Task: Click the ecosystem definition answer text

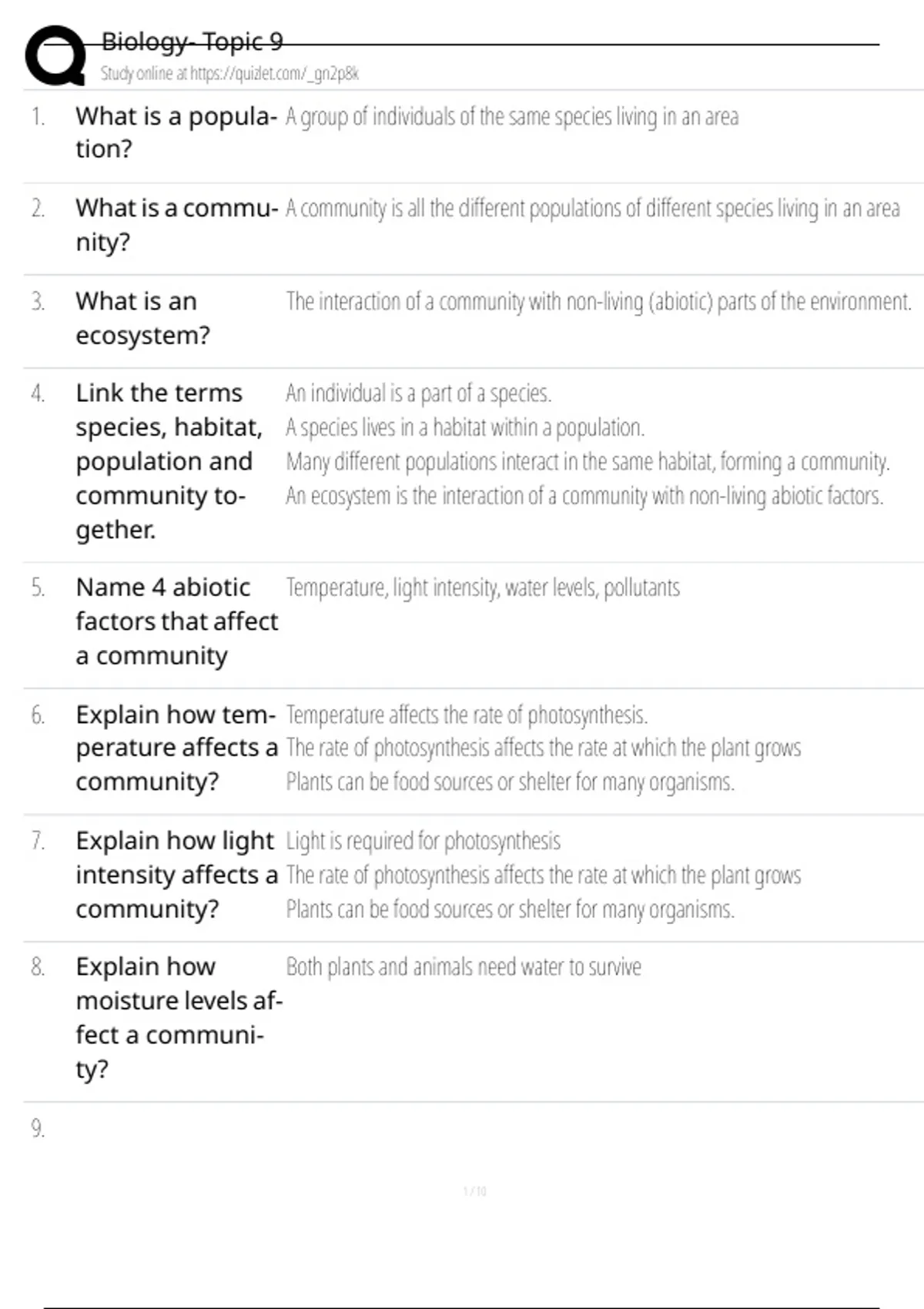Action: point(598,302)
